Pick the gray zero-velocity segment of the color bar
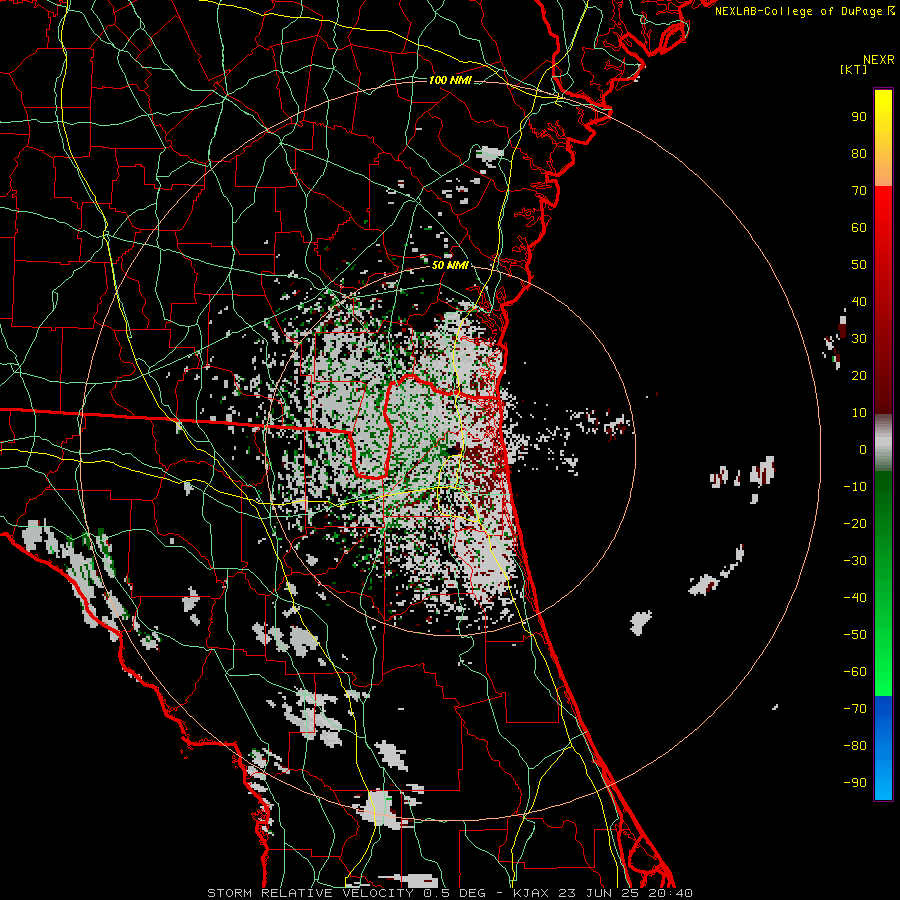Viewport: 900px width, 900px height. coord(883,443)
